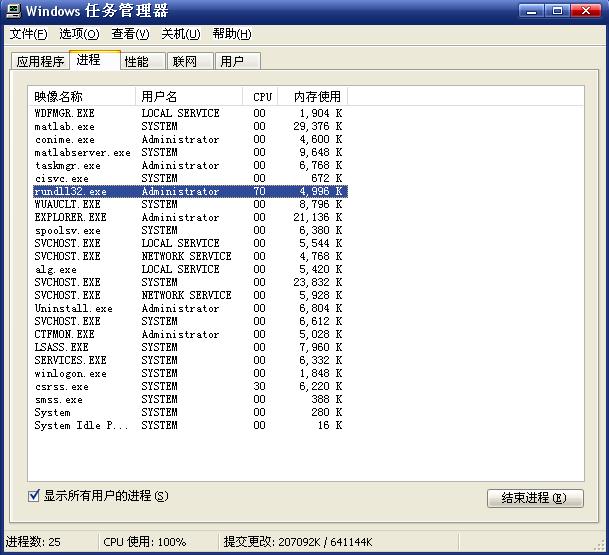This screenshot has height=555, width=609.
Task: Select the taskmgr.exe process
Action: click(190, 165)
